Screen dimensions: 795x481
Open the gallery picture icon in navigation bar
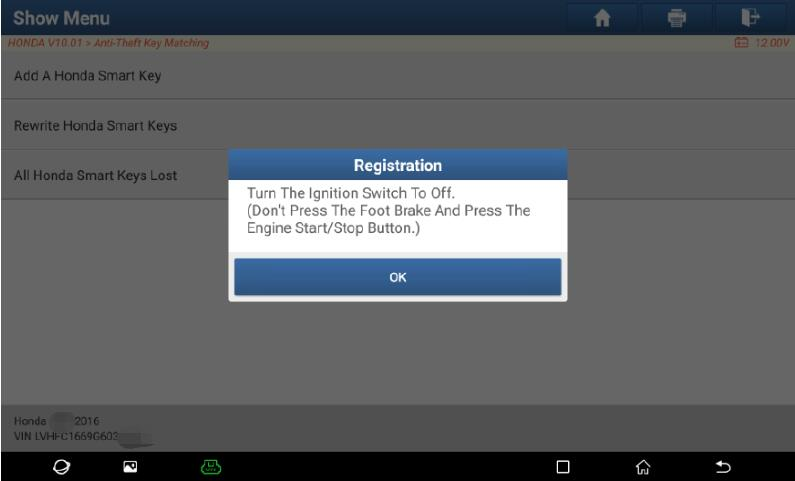pyautogui.click(x=130, y=467)
